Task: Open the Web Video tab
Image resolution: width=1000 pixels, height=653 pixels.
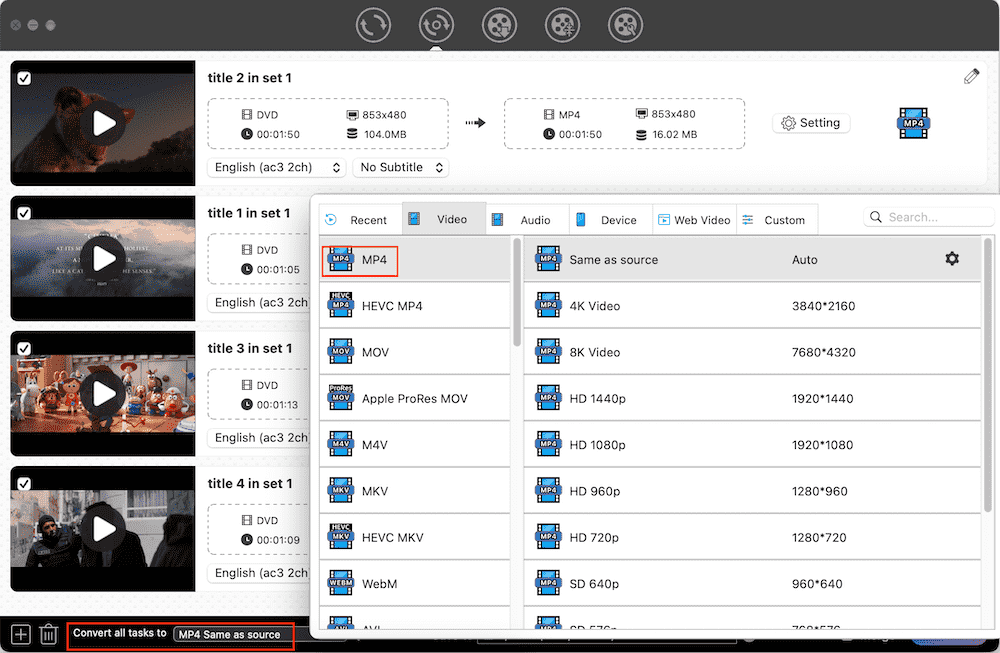Action: (x=694, y=219)
